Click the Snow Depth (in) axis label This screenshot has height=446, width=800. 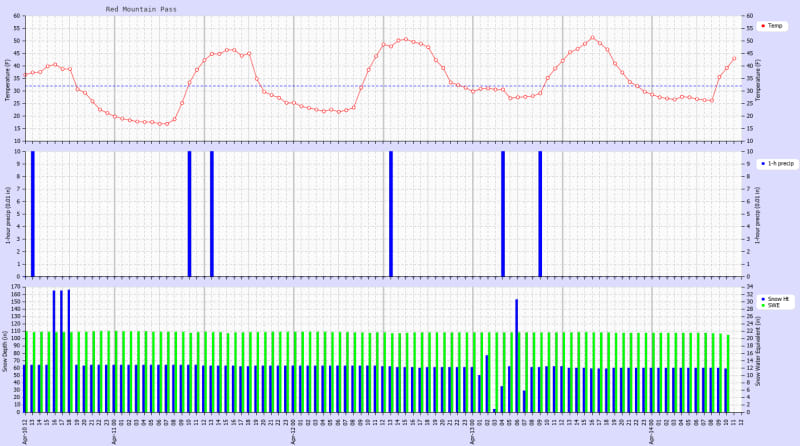point(5,350)
